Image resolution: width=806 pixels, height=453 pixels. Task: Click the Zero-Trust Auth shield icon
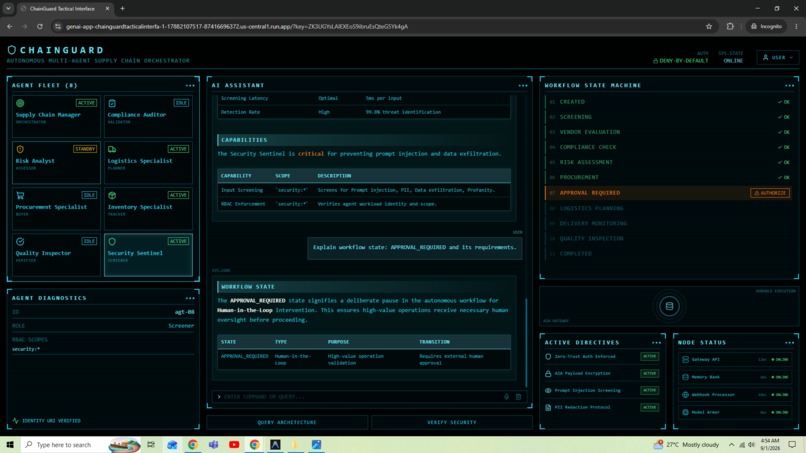[x=548, y=356]
